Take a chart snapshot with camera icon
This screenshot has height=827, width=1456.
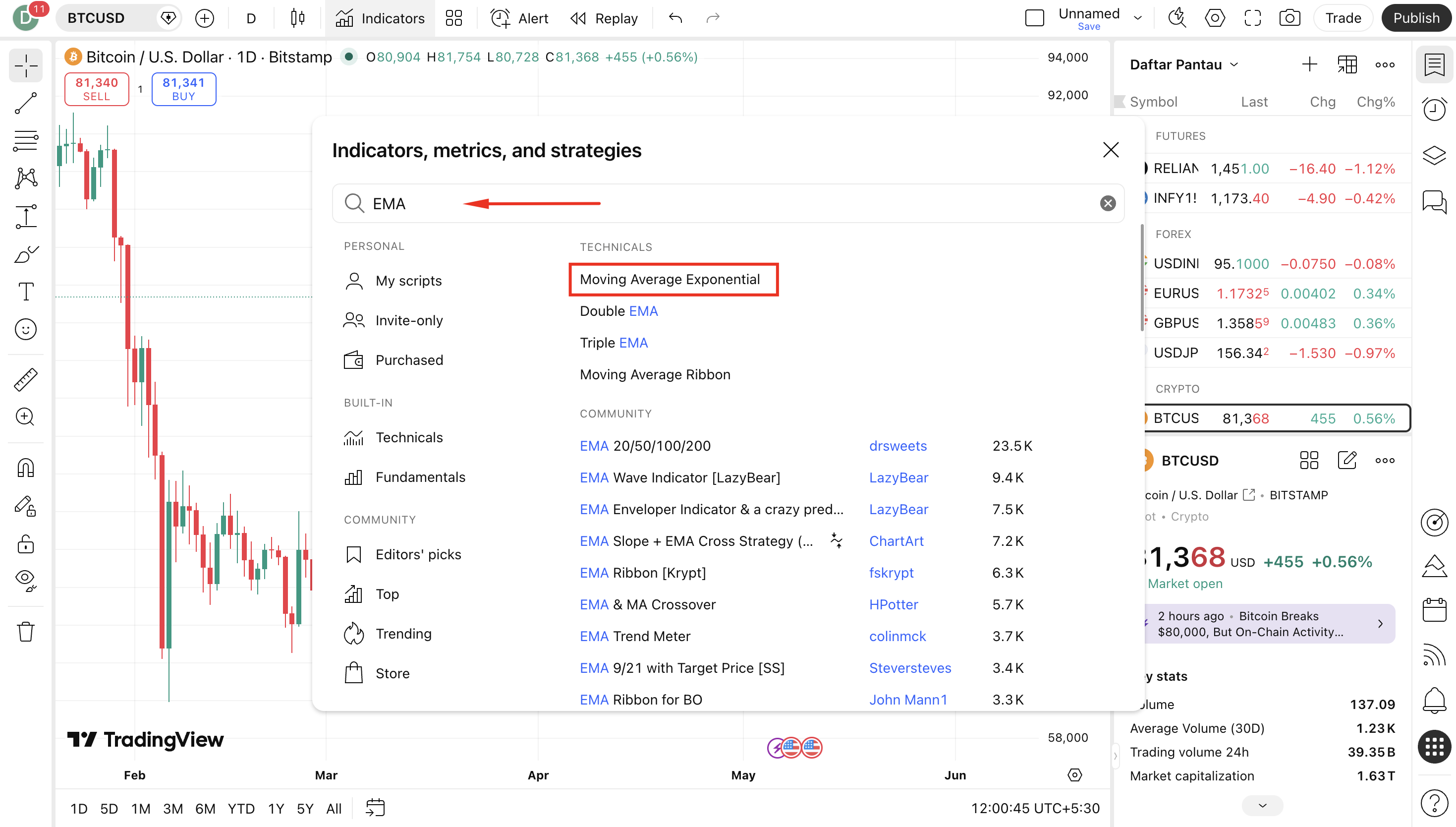(x=1289, y=18)
